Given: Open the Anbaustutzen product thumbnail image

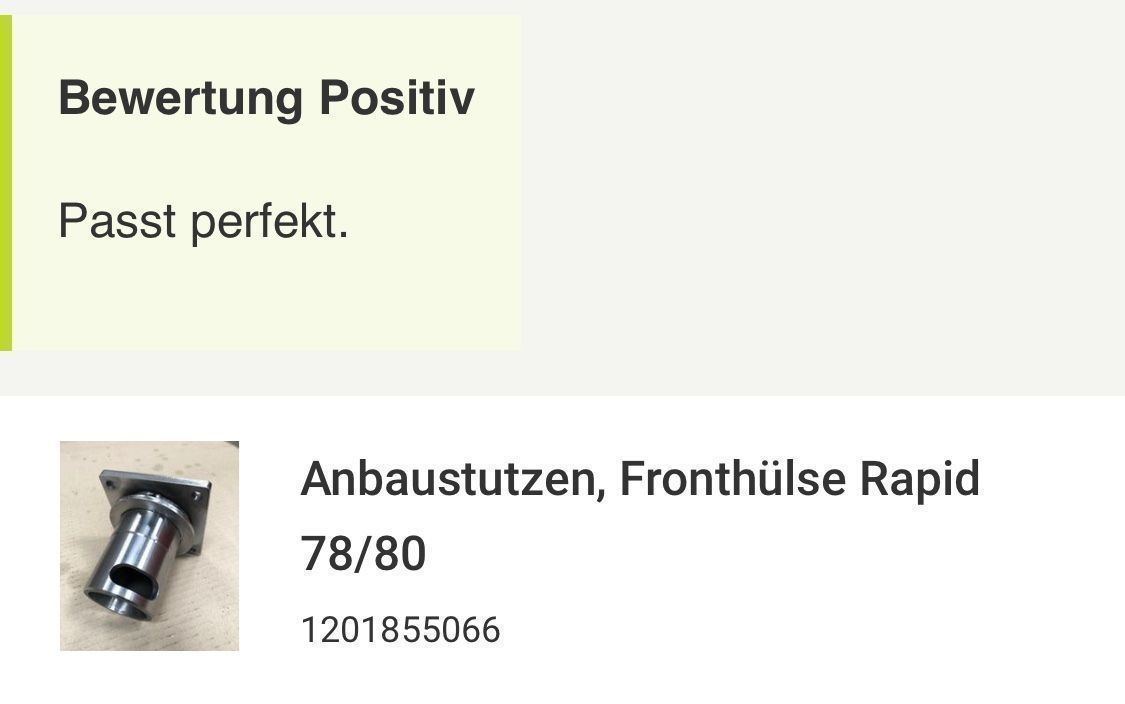Looking at the screenshot, I should click(x=149, y=545).
